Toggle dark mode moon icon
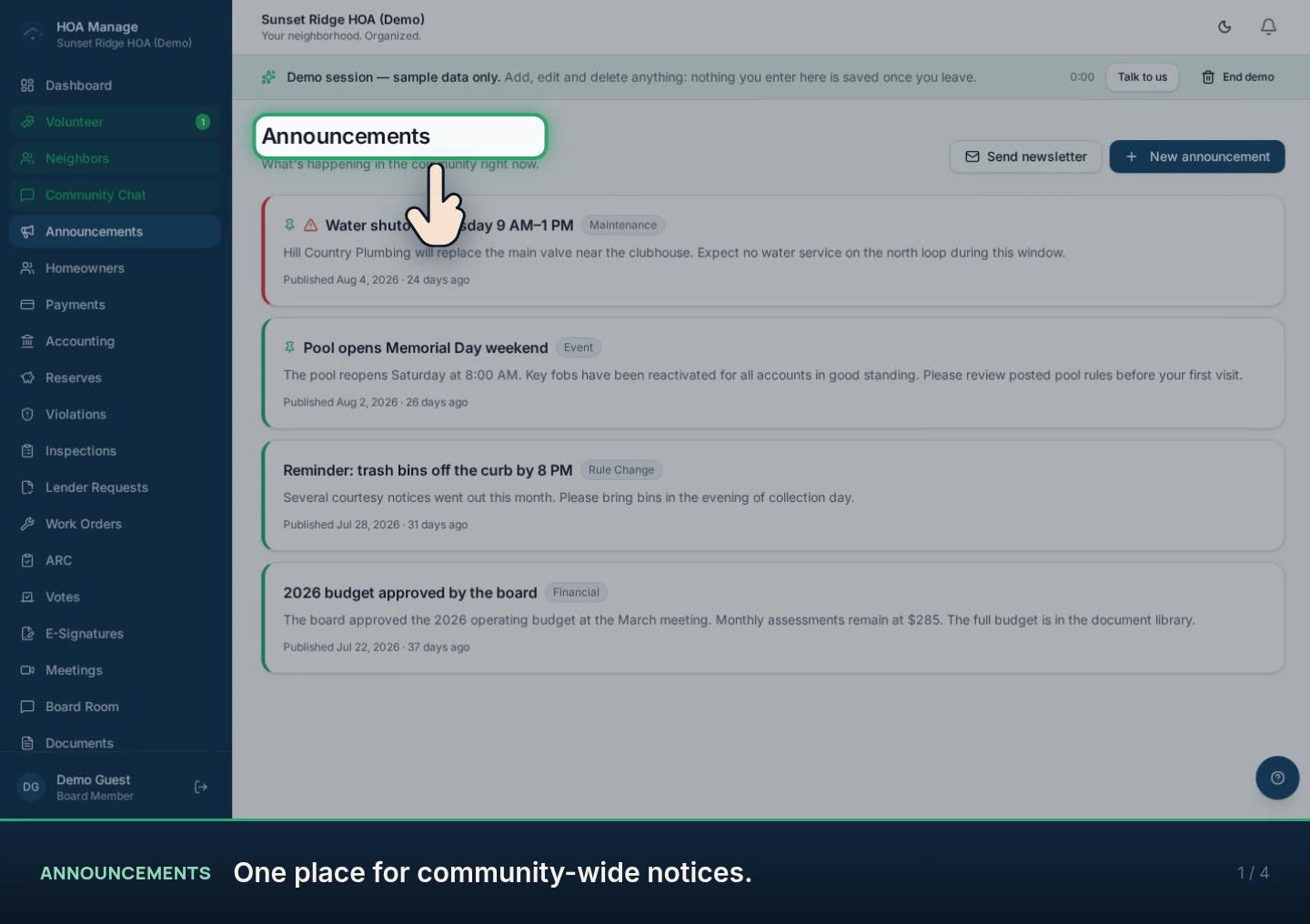The width and height of the screenshot is (1310, 924). (x=1224, y=27)
